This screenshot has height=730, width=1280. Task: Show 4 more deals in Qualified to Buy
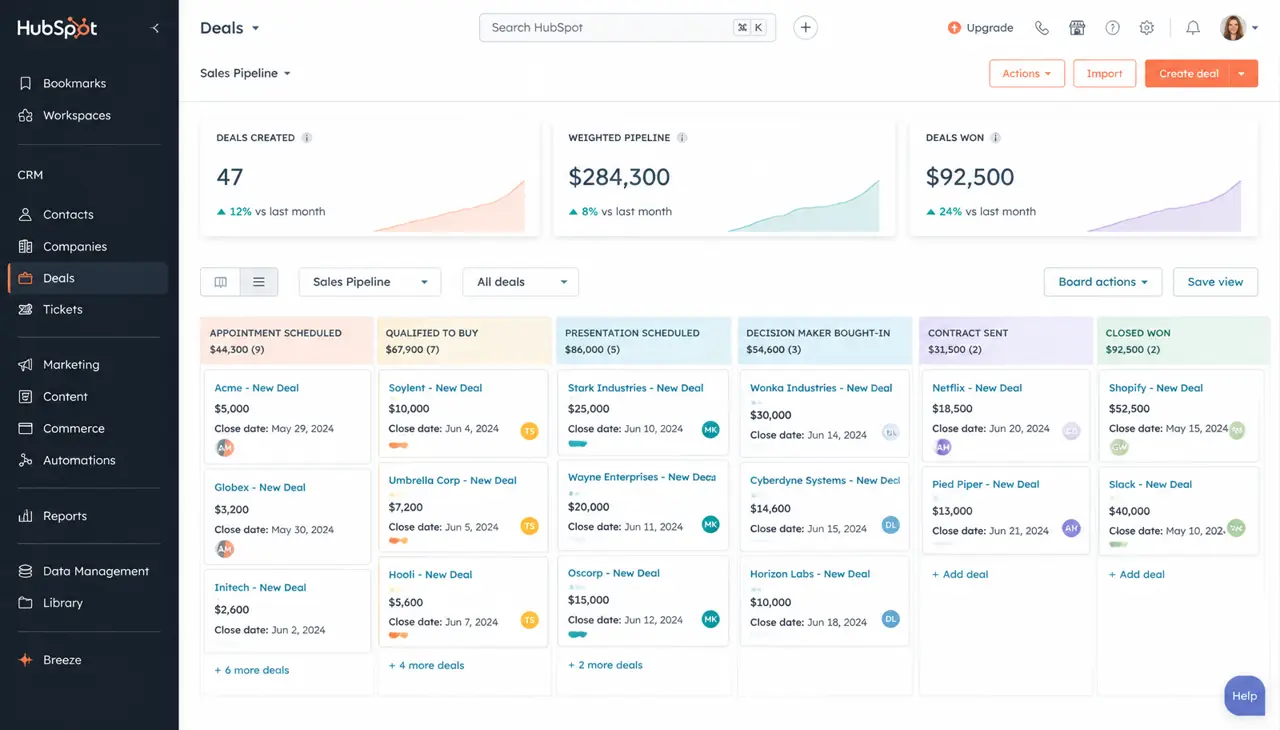tap(427, 665)
